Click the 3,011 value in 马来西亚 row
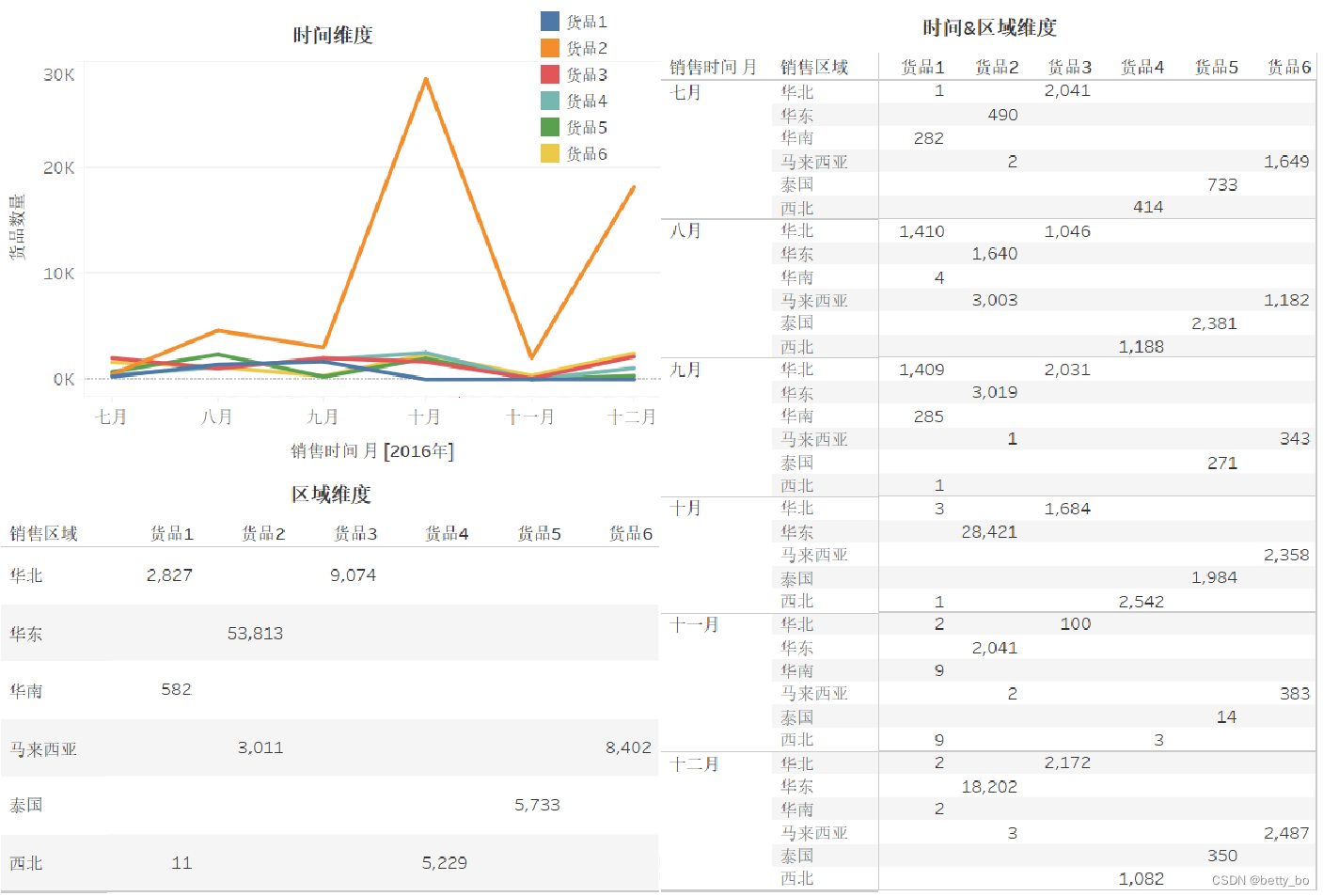The width and height of the screenshot is (1323, 896). click(x=260, y=747)
